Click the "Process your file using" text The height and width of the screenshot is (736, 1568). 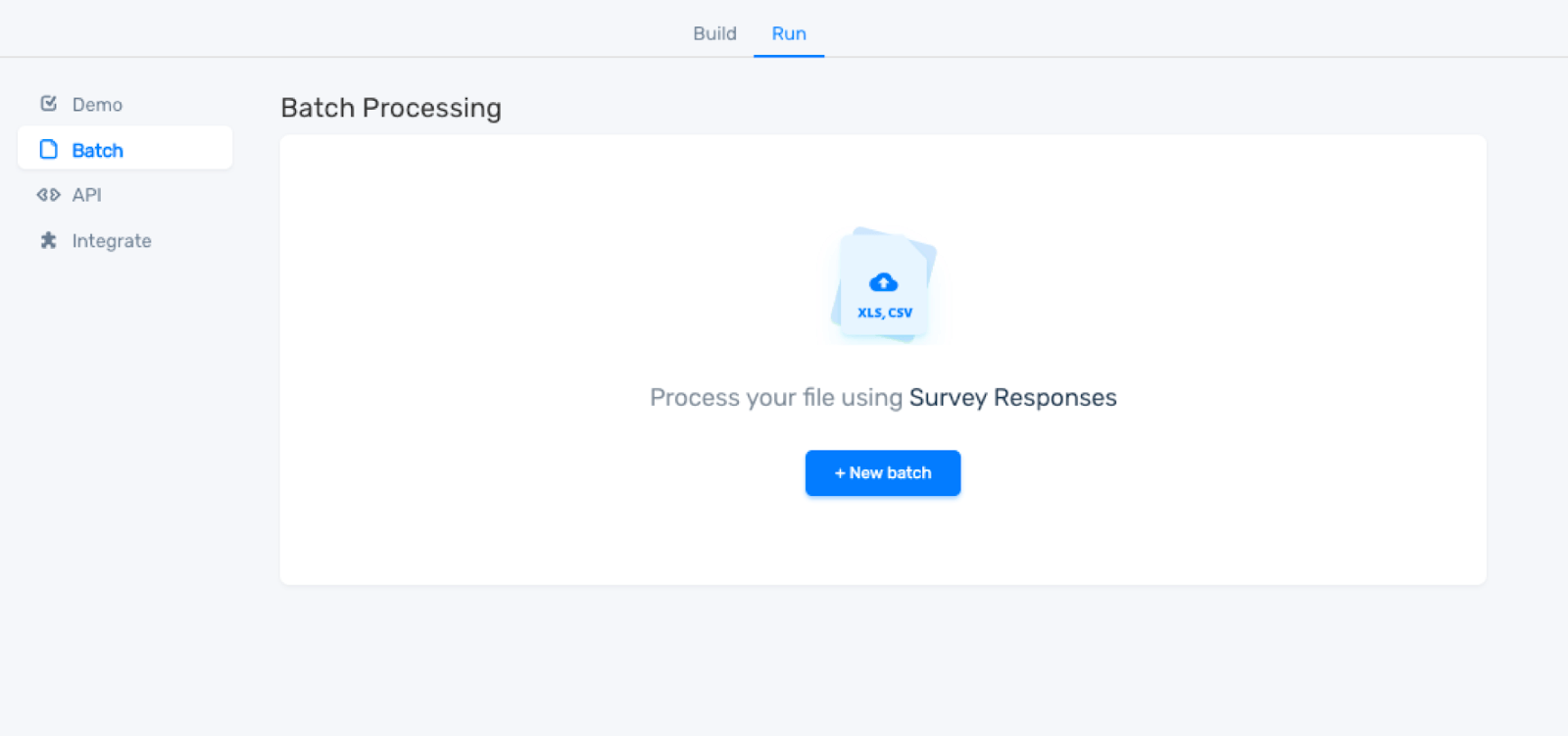(775, 398)
